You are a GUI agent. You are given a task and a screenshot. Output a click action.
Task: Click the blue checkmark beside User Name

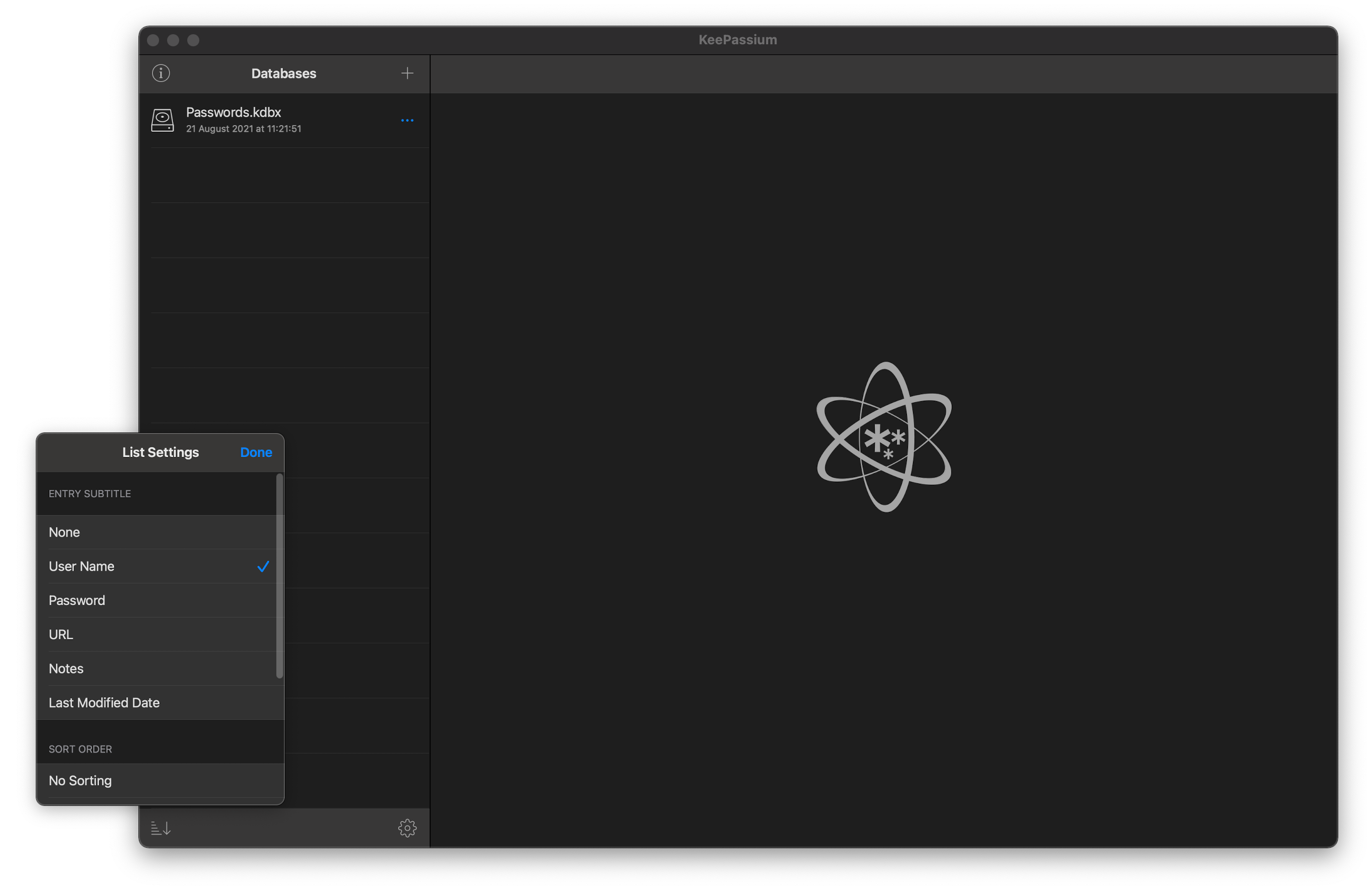pos(263,566)
